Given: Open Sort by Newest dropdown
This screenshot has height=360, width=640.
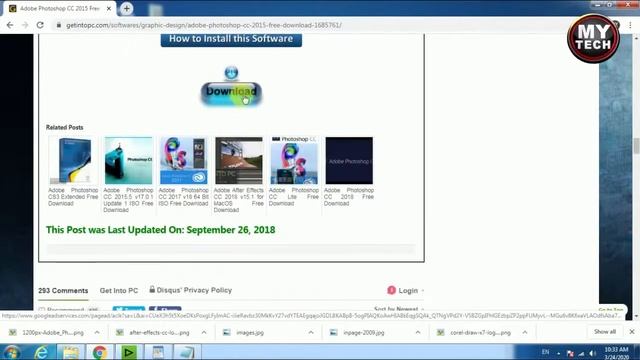Looking at the screenshot, I should [x=399, y=309].
